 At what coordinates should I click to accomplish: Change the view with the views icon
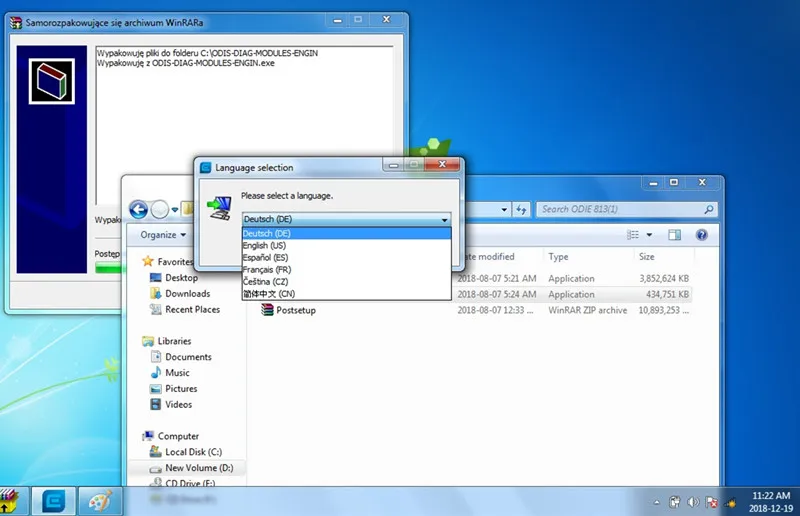(633, 235)
